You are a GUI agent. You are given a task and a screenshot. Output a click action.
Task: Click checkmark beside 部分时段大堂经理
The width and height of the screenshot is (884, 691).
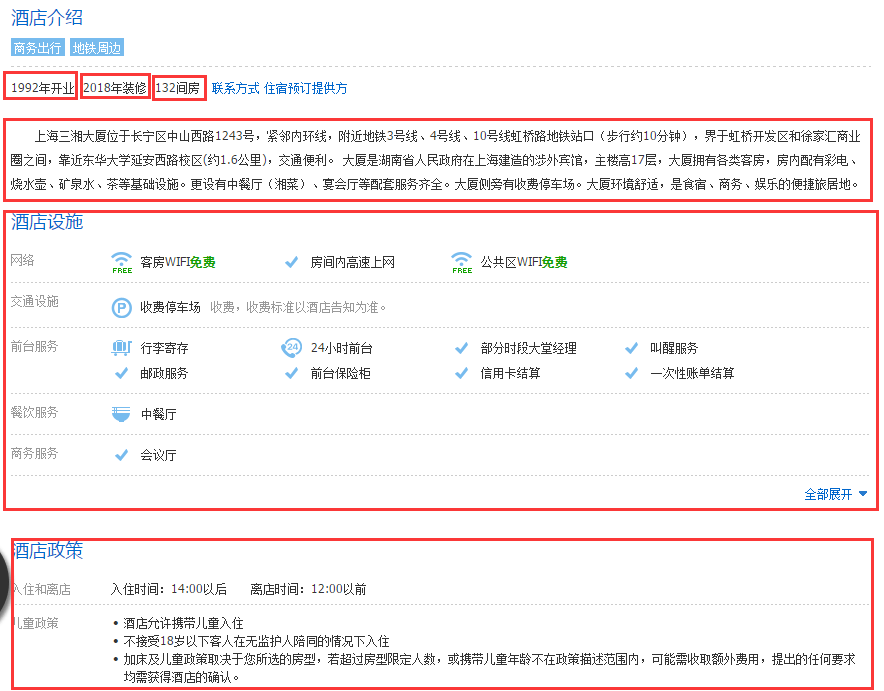[x=462, y=348]
